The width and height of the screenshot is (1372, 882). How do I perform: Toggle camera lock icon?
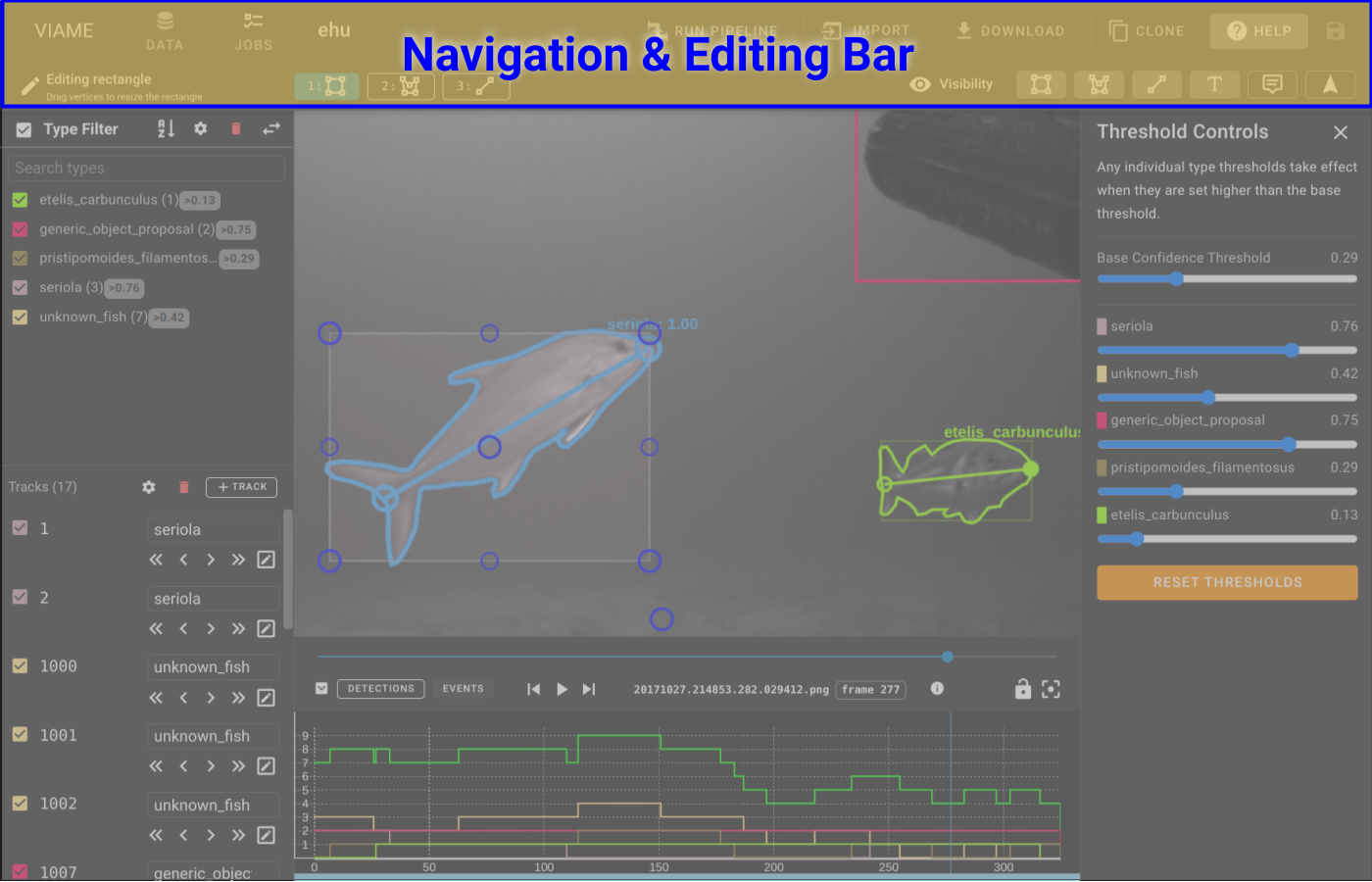[1023, 689]
